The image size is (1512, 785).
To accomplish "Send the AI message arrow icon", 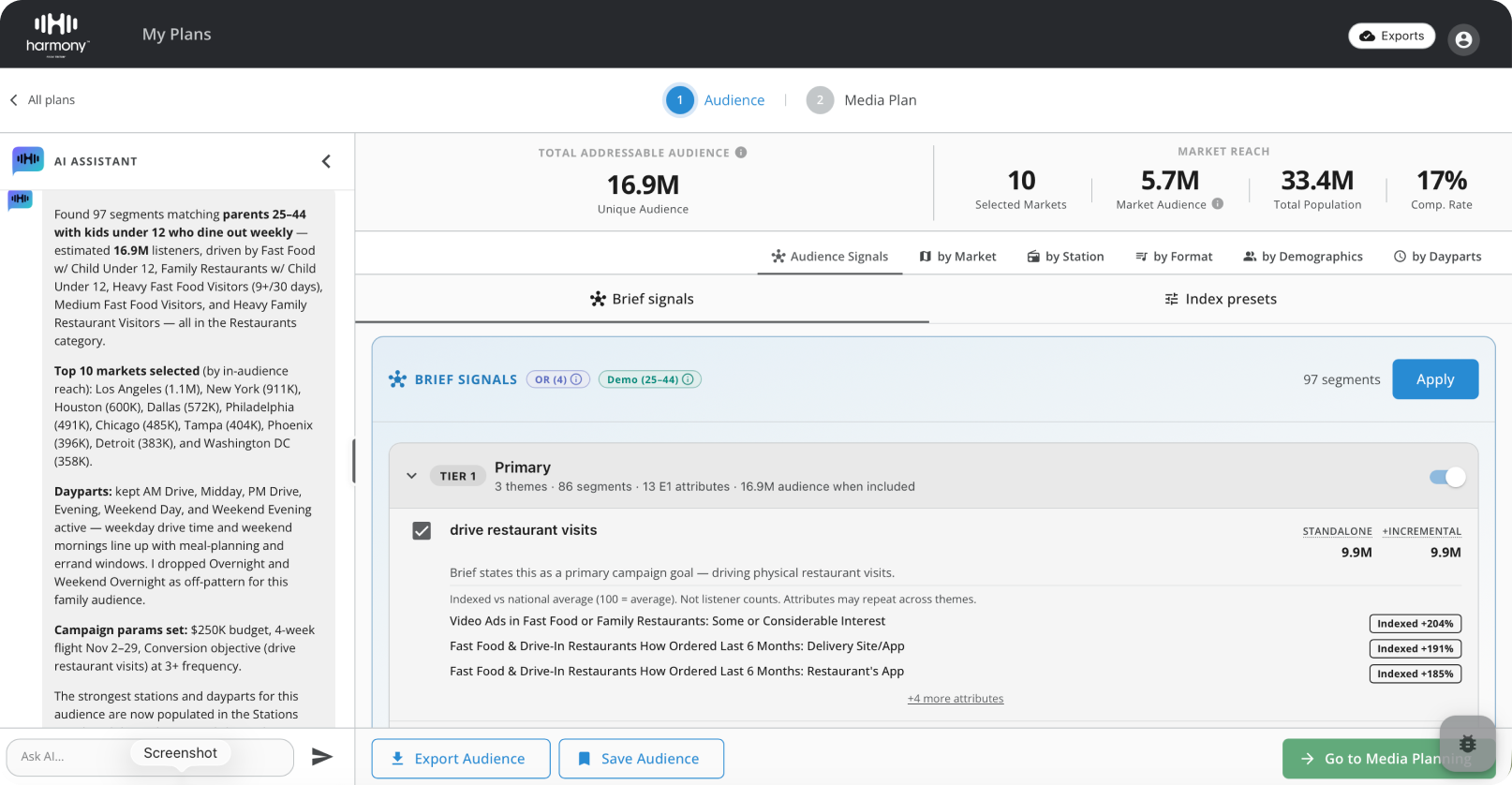I will (322, 757).
